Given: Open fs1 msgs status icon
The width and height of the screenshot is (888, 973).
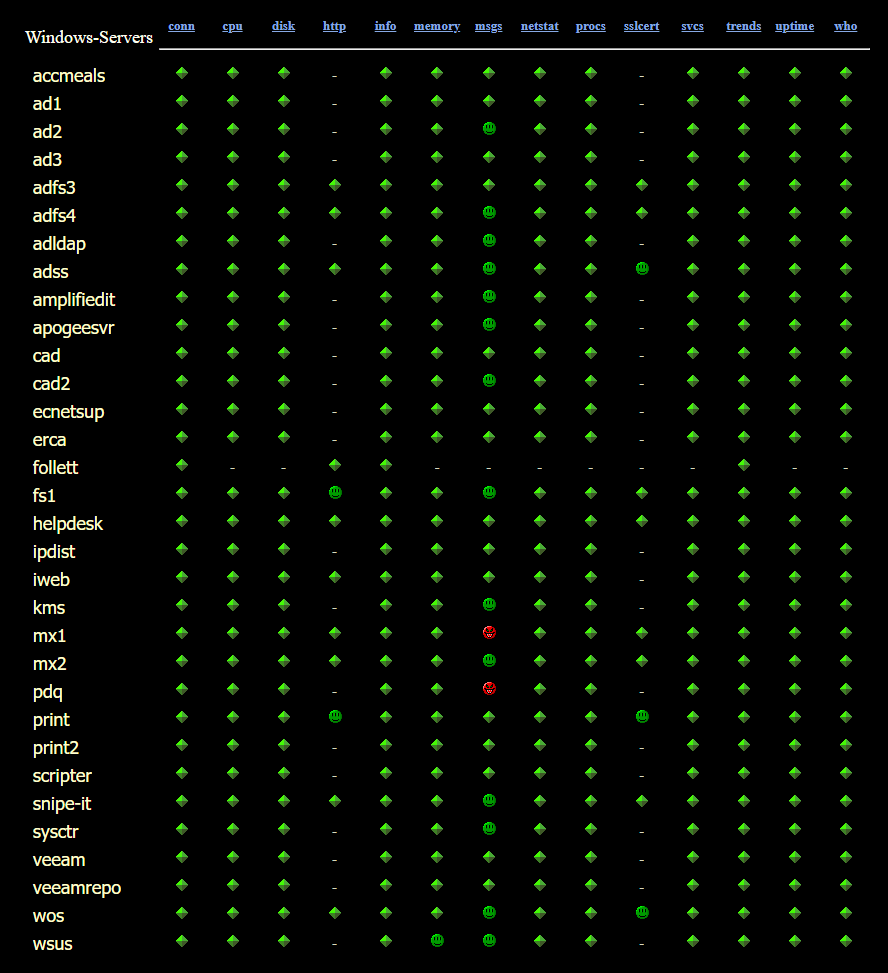Looking at the screenshot, I should click(489, 493).
